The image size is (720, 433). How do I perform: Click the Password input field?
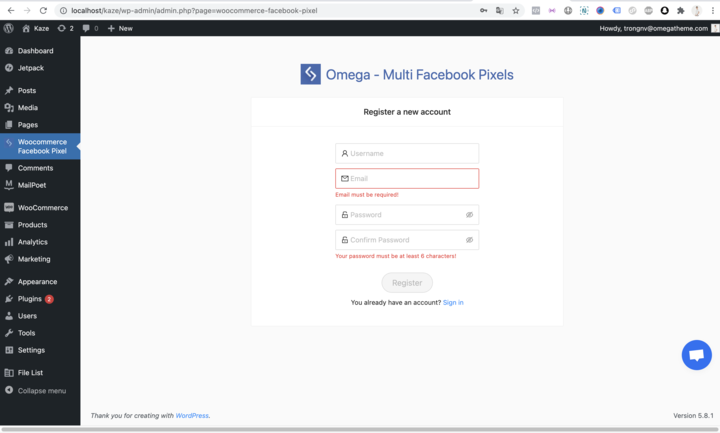407,214
